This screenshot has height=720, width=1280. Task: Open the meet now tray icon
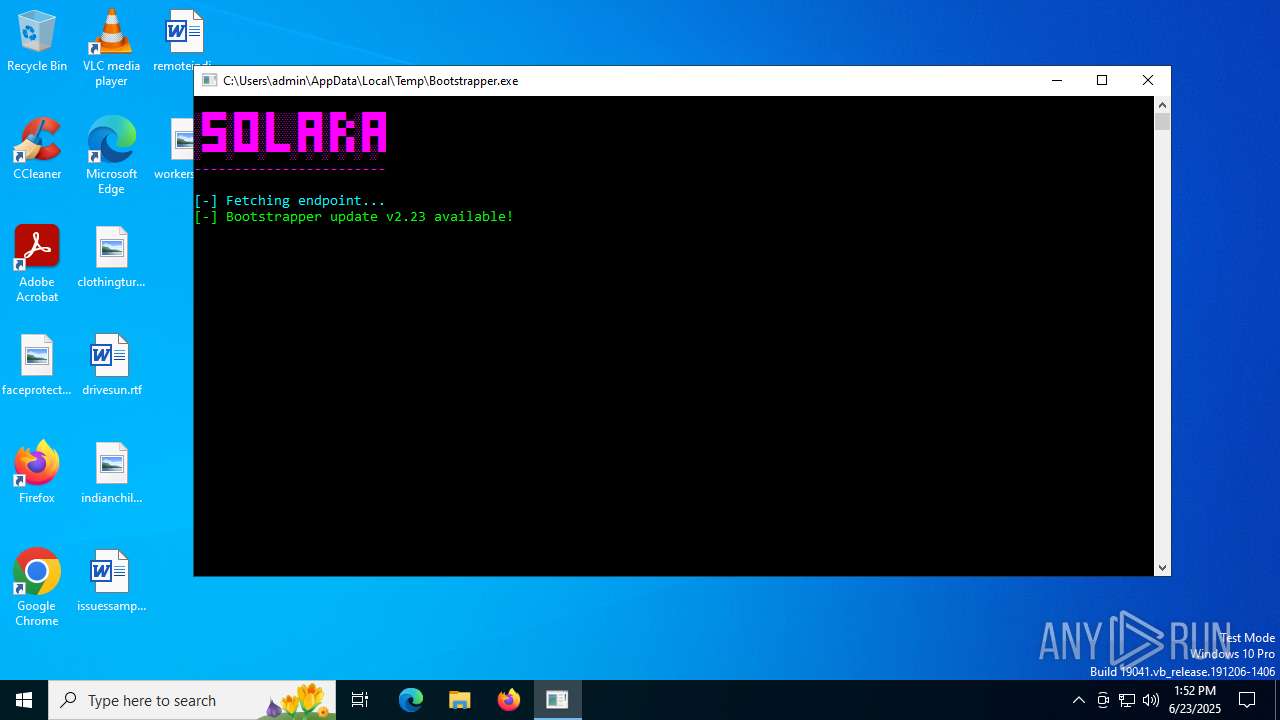(x=1103, y=700)
